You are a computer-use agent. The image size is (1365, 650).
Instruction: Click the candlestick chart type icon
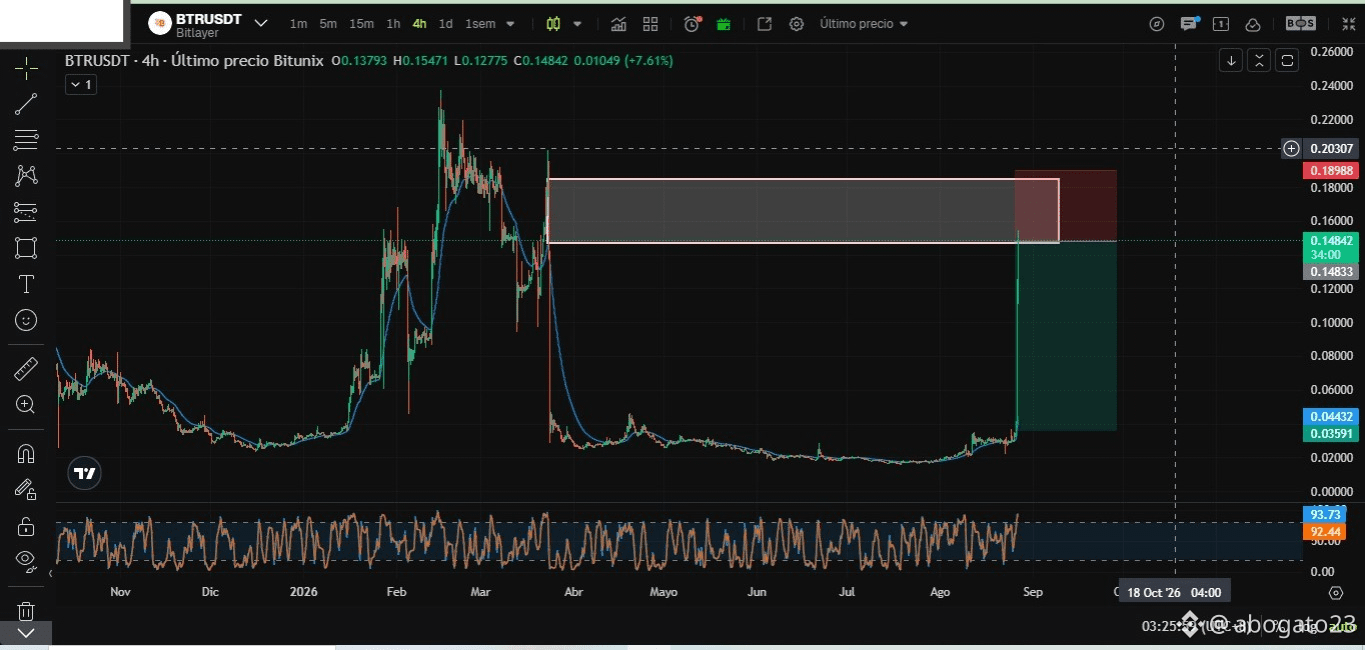pyautogui.click(x=552, y=24)
